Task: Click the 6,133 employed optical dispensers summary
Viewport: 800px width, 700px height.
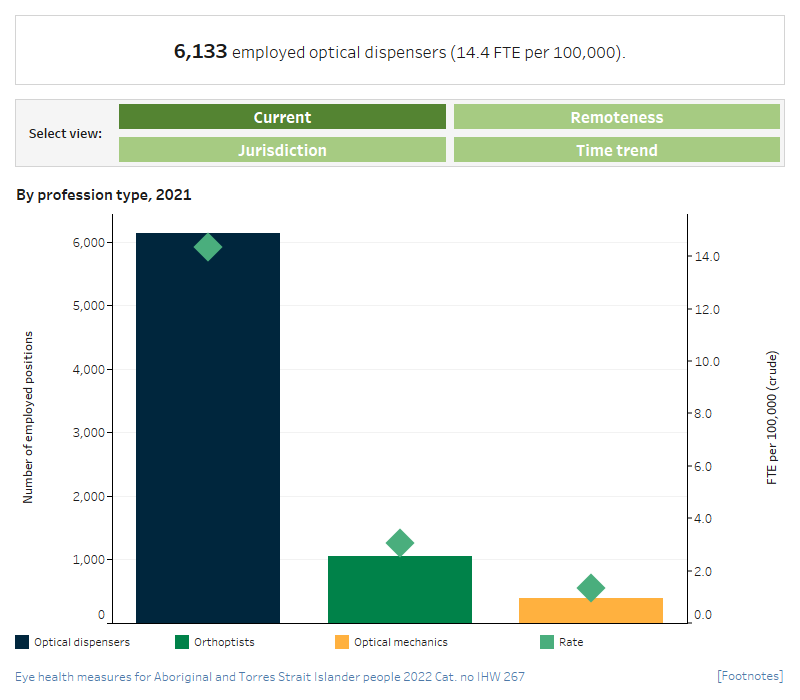Action: pyautogui.click(x=399, y=52)
